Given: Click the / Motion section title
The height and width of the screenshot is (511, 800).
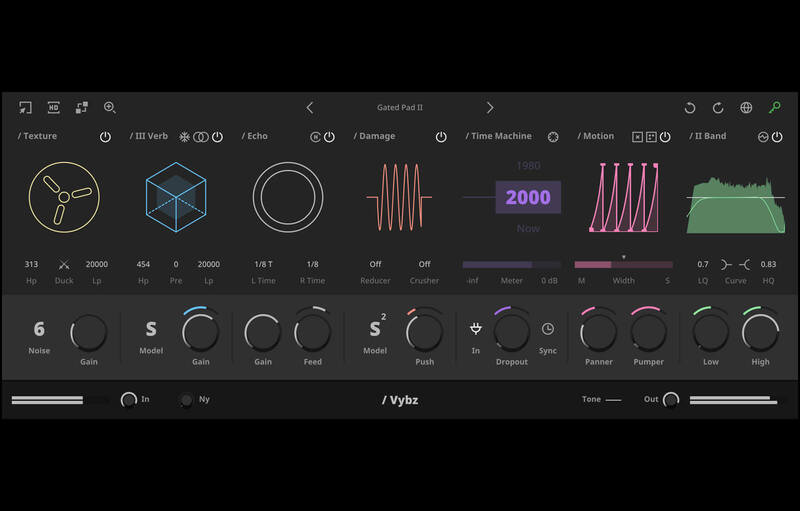Looking at the screenshot, I should pyautogui.click(x=595, y=136).
